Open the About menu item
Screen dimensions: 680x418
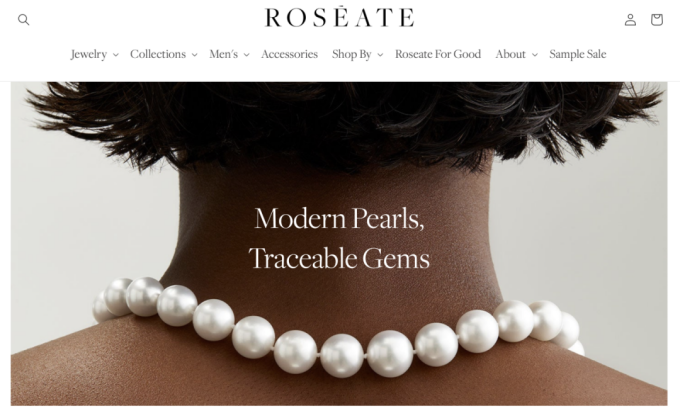click(510, 54)
